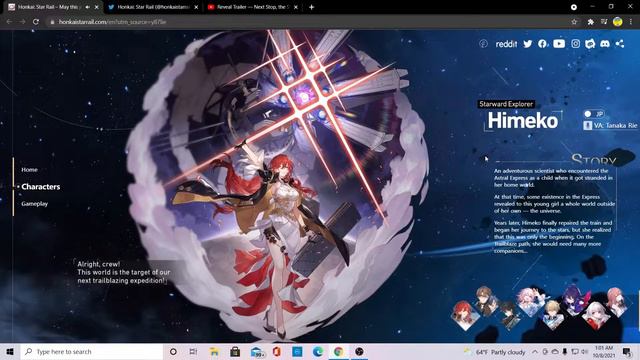Open a new browser tab

coord(311,7)
